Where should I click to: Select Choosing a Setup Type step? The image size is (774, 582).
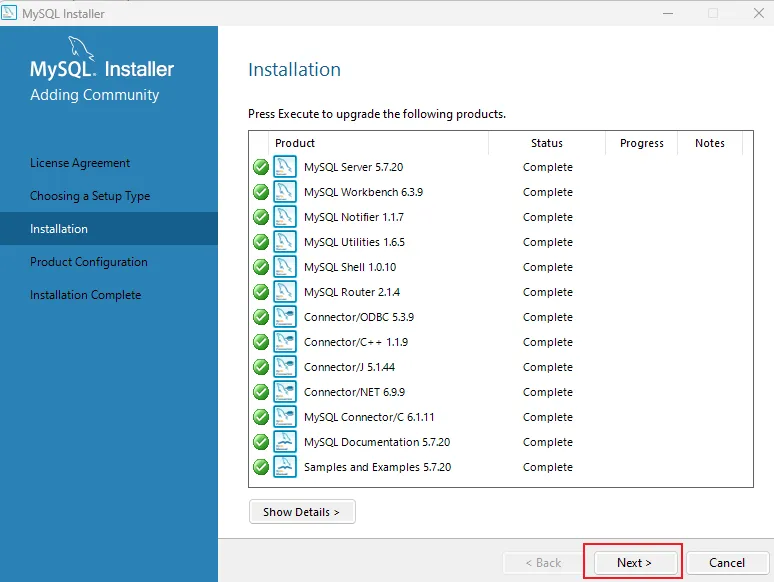click(x=90, y=196)
